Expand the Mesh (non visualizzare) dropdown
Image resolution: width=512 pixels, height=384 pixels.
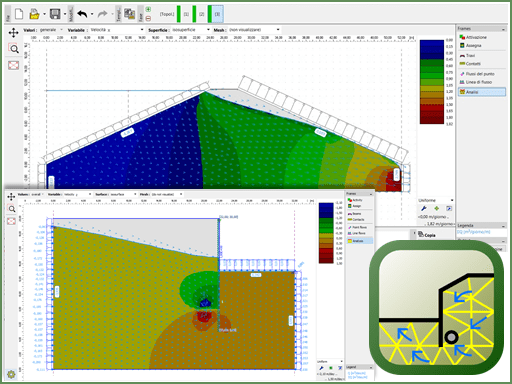(x=254, y=30)
